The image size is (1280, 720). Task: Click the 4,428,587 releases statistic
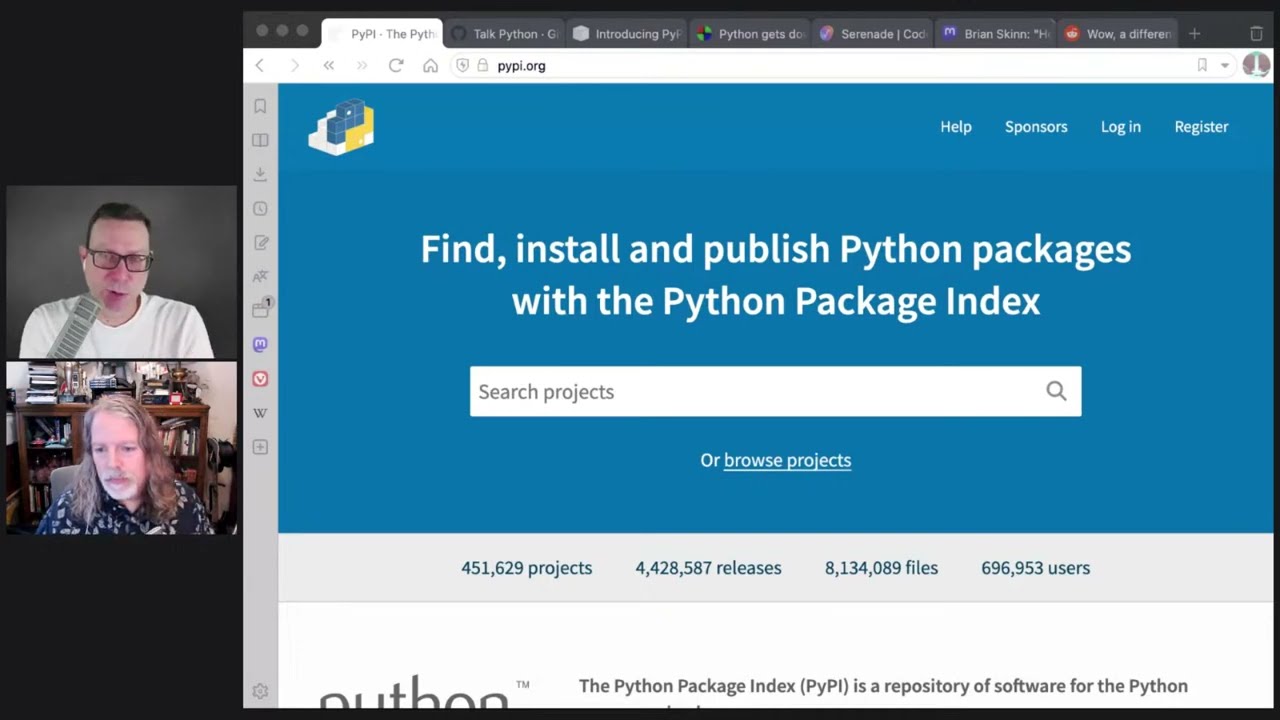click(x=708, y=567)
